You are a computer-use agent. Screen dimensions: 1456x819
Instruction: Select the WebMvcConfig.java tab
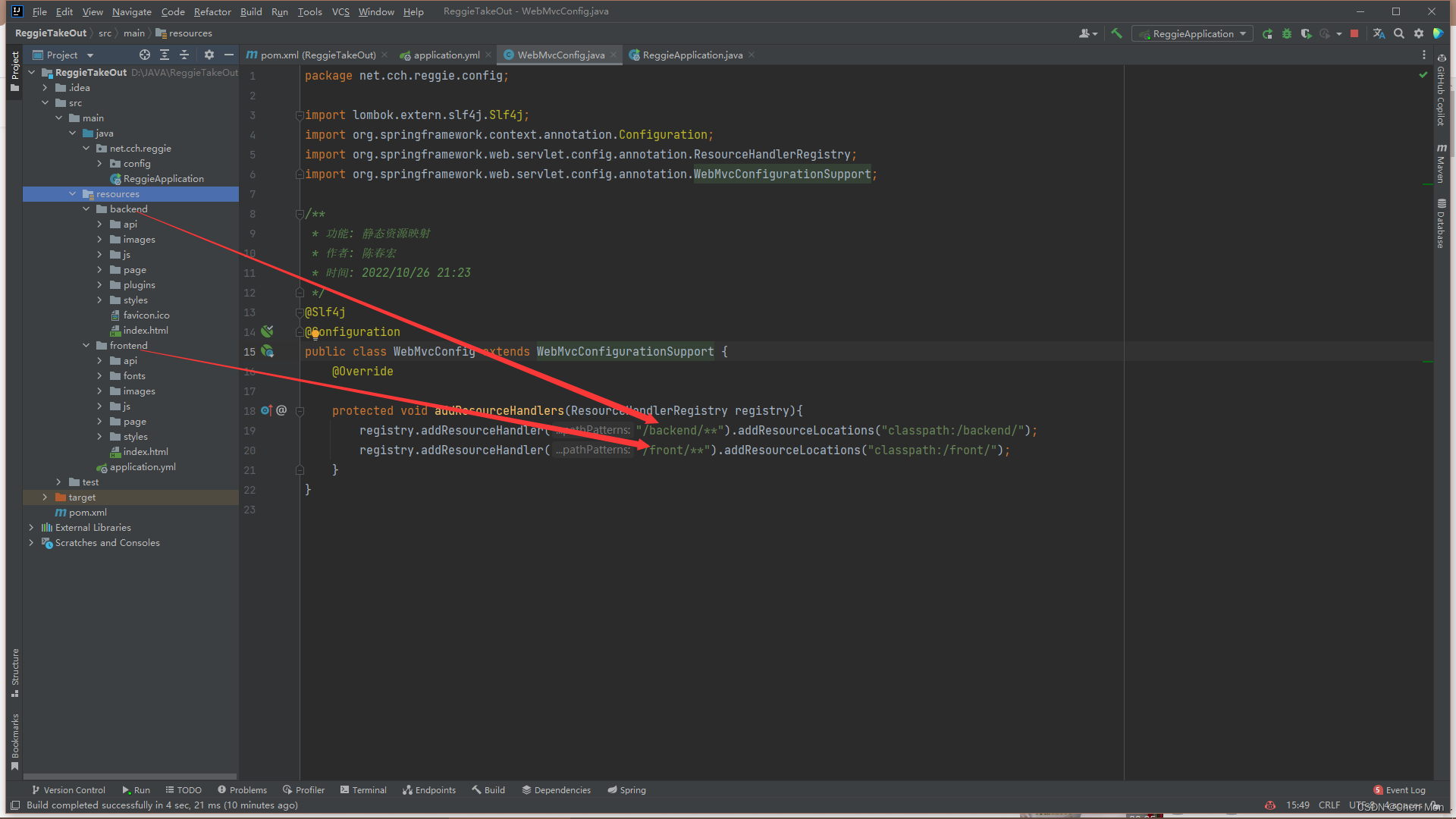557,55
